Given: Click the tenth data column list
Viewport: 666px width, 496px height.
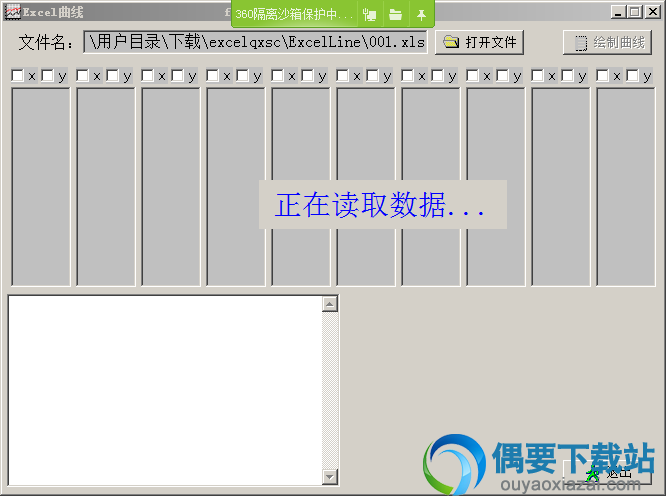Looking at the screenshot, I should point(626,187).
